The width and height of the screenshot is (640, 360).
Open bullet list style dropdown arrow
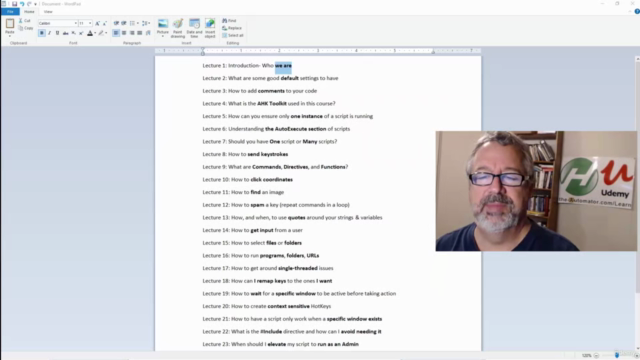point(138,23)
